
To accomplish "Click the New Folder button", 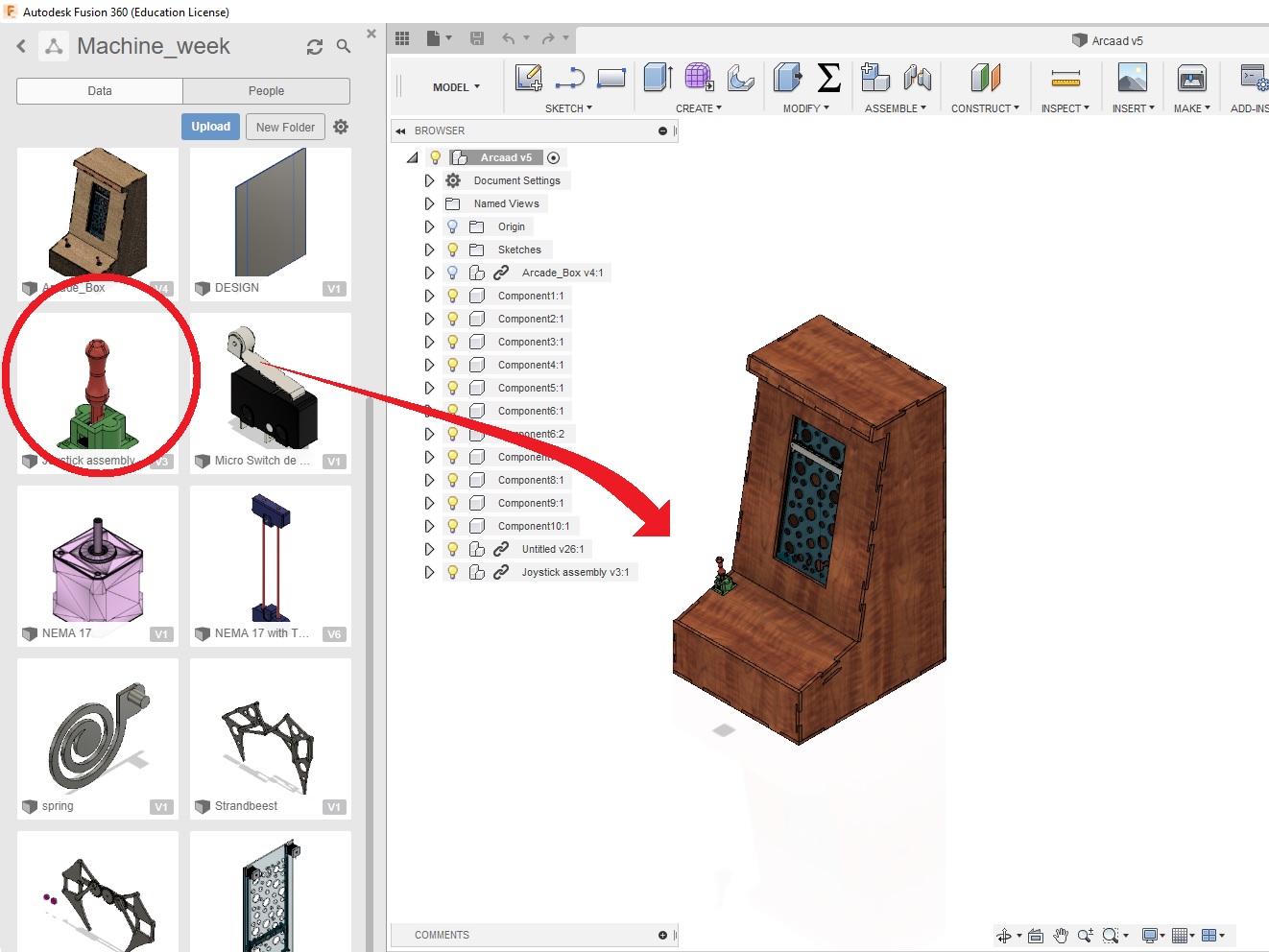I will pyautogui.click(x=285, y=127).
